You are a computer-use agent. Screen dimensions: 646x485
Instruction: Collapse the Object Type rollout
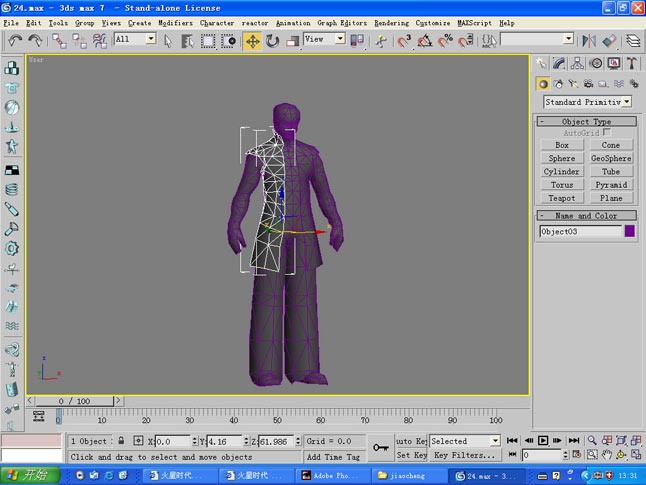pyautogui.click(x=587, y=121)
